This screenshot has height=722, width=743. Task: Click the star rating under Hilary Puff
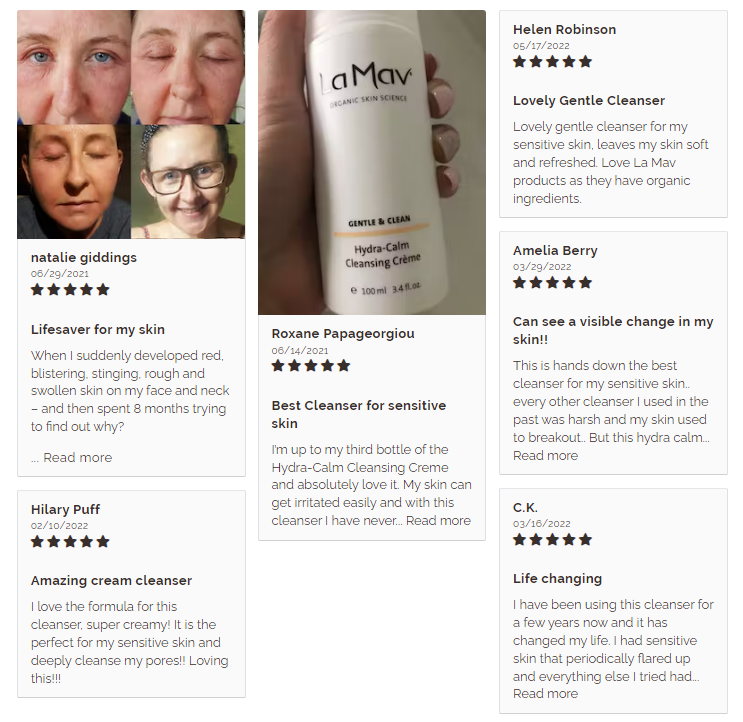(70, 542)
